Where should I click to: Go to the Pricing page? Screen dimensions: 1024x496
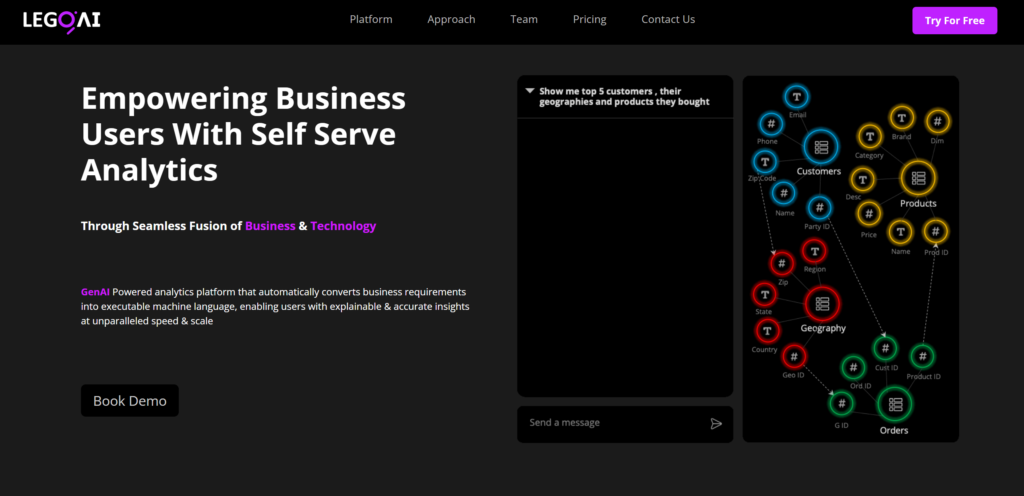tap(589, 19)
